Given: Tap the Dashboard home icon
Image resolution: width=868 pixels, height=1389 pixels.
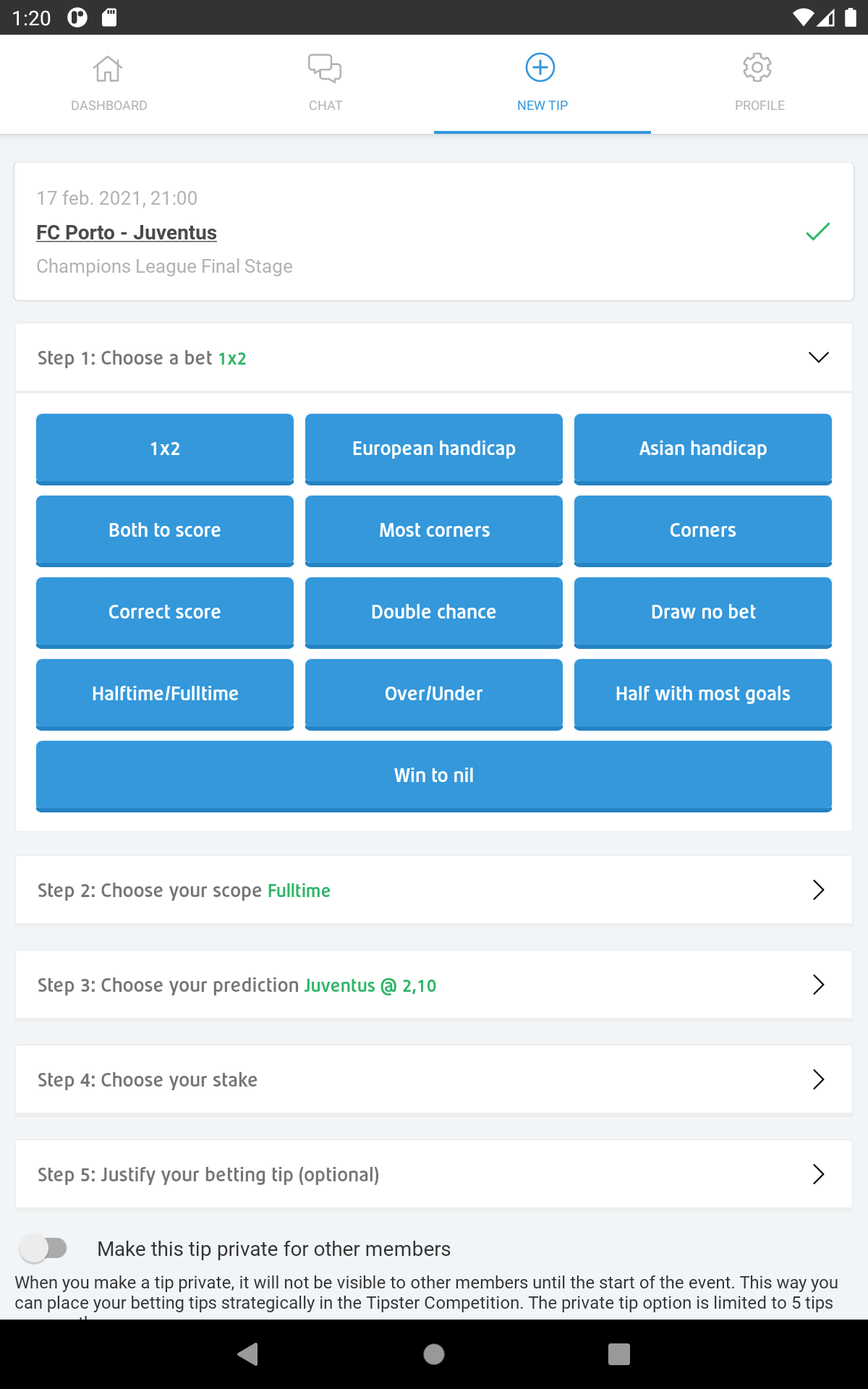Looking at the screenshot, I should tap(108, 69).
